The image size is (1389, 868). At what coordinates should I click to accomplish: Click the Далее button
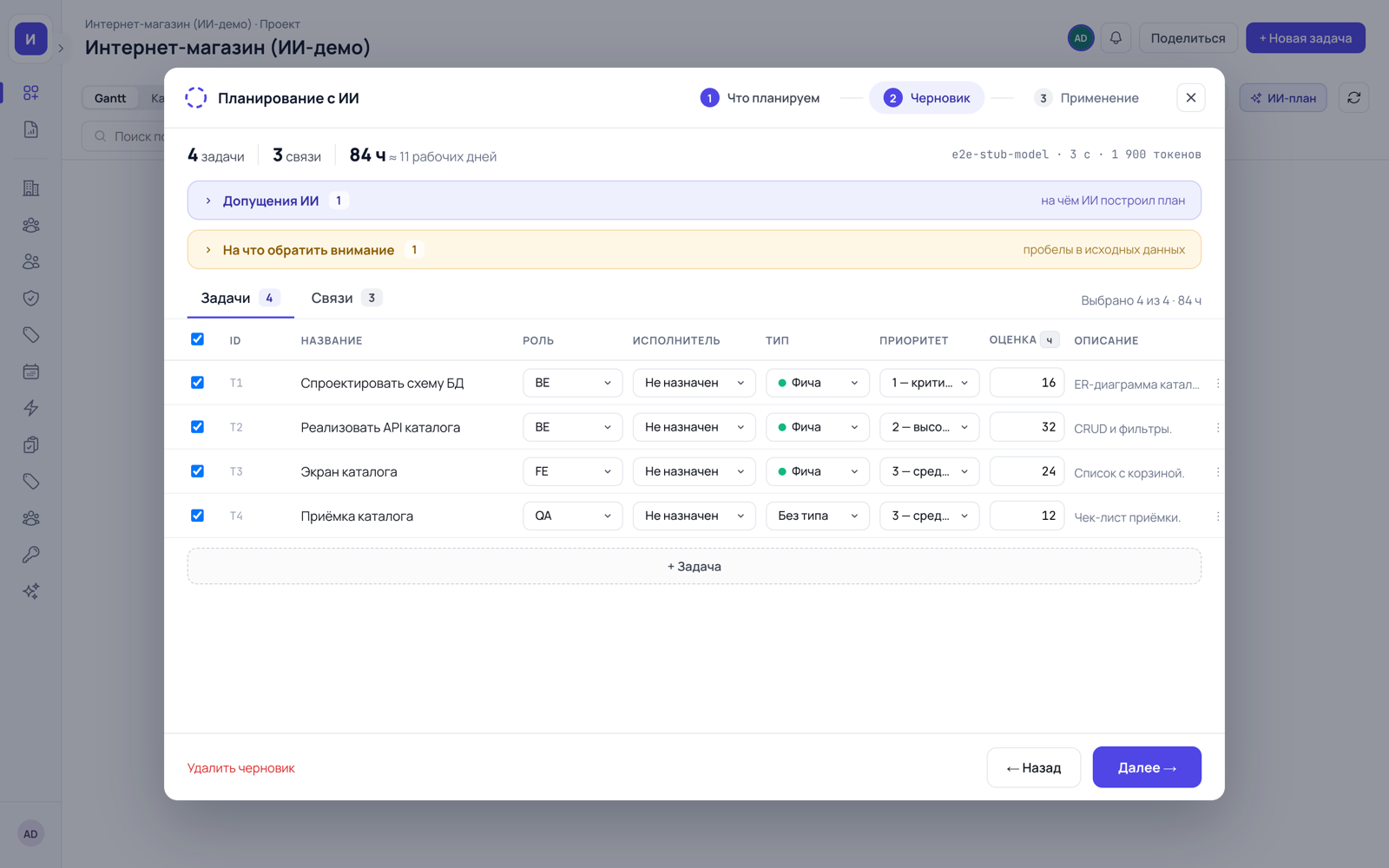(1147, 767)
